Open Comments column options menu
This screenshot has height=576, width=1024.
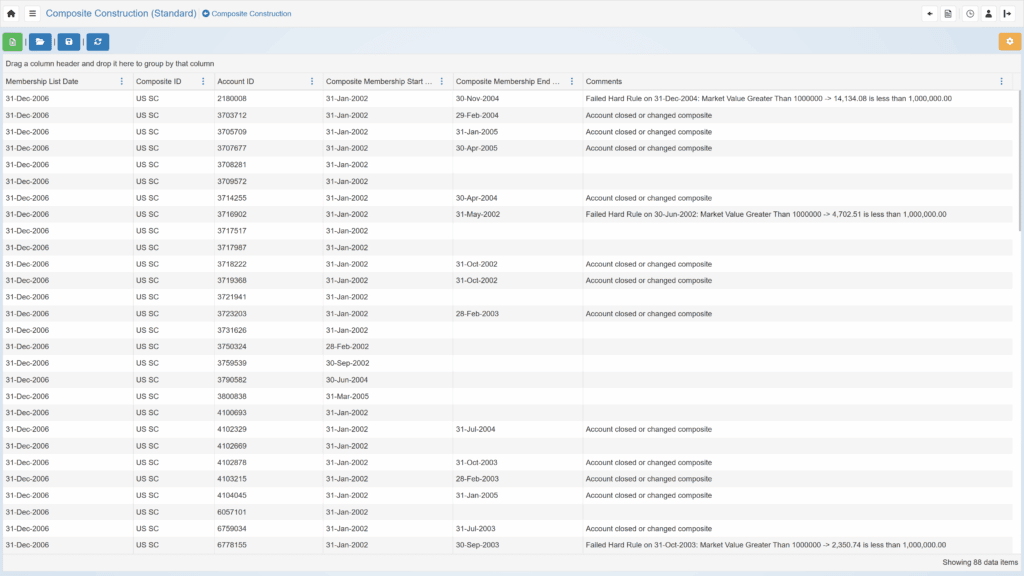1002,82
